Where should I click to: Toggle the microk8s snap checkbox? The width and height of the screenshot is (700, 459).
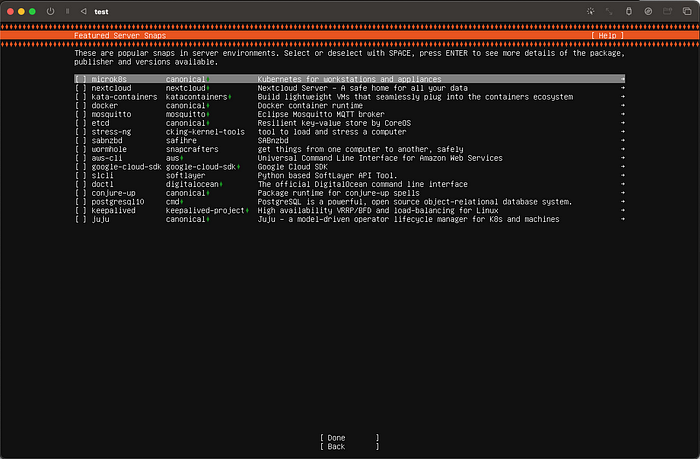(81, 79)
